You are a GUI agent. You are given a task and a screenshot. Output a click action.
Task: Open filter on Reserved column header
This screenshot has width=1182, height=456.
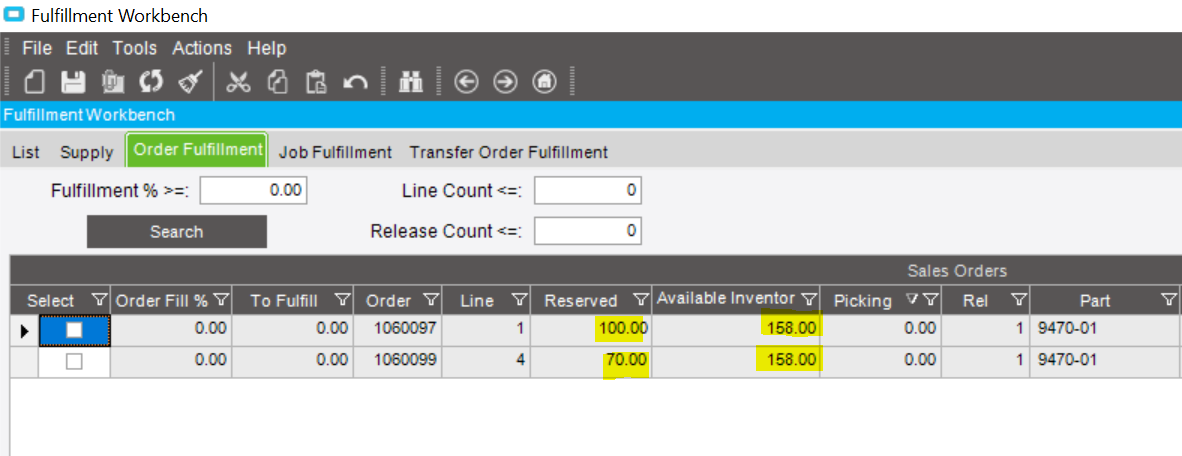point(640,301)
